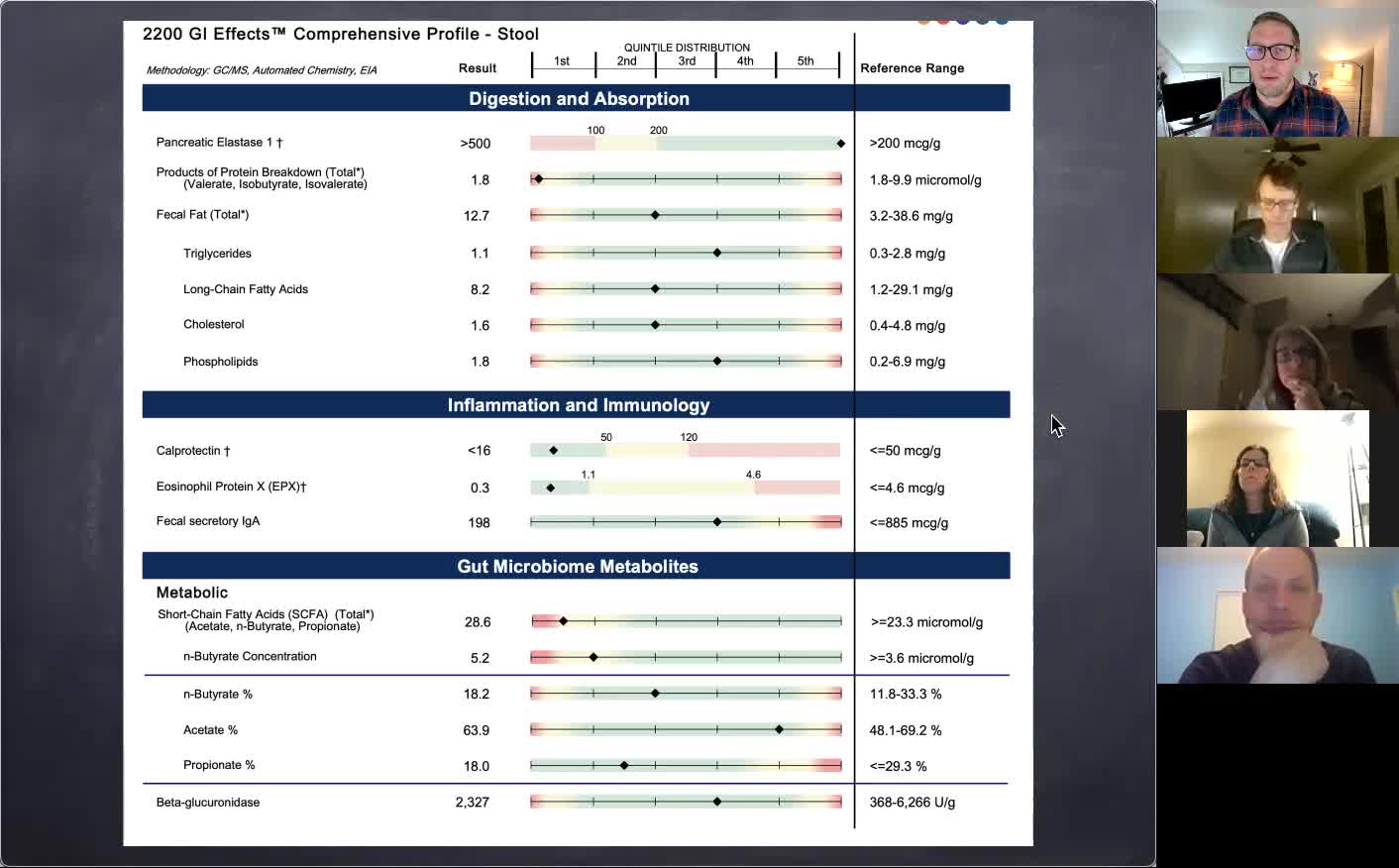Click the '5th' quintile column label
The height and width of the screenshot is (868, 1399).
pyautogui.click(x=806, y=61)
